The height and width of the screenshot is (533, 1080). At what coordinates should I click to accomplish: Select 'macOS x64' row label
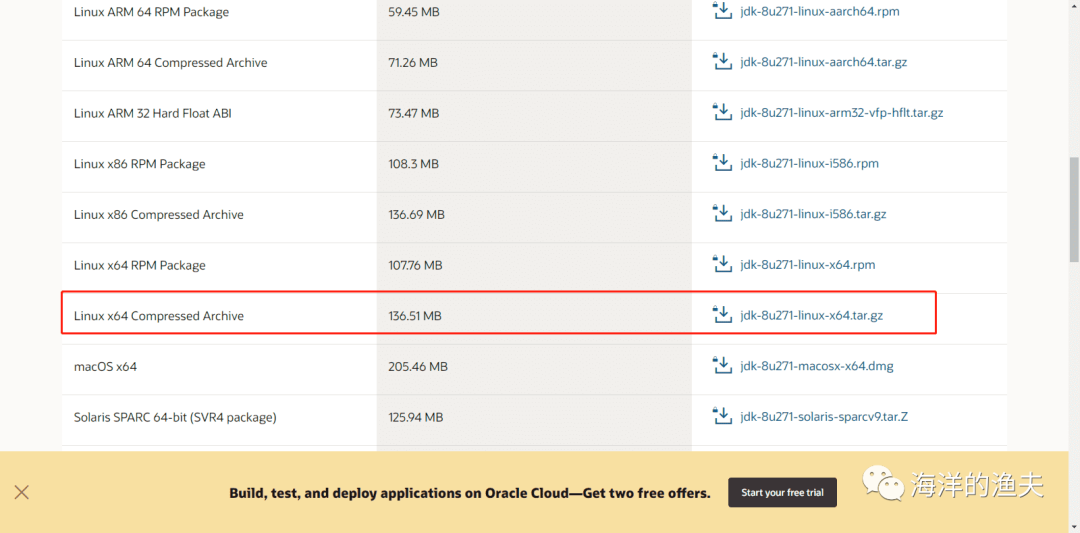(x=105, y=367)
